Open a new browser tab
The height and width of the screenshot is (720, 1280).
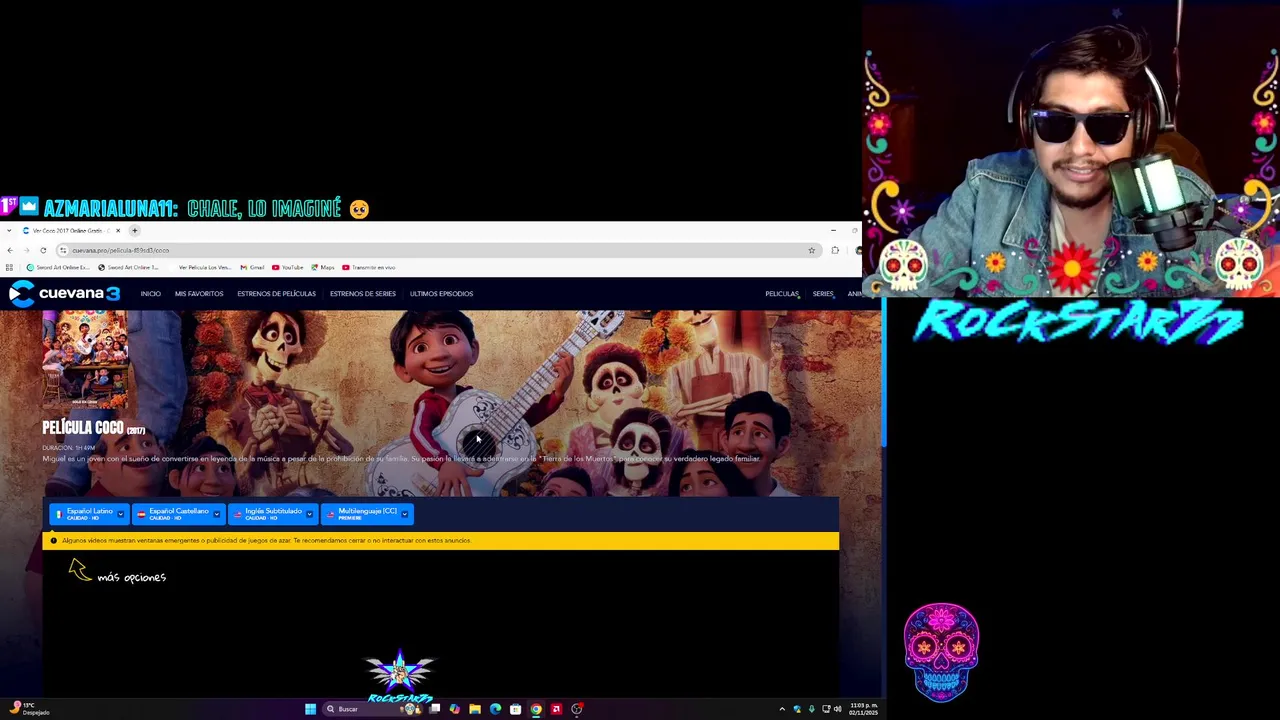pos(135,231)
